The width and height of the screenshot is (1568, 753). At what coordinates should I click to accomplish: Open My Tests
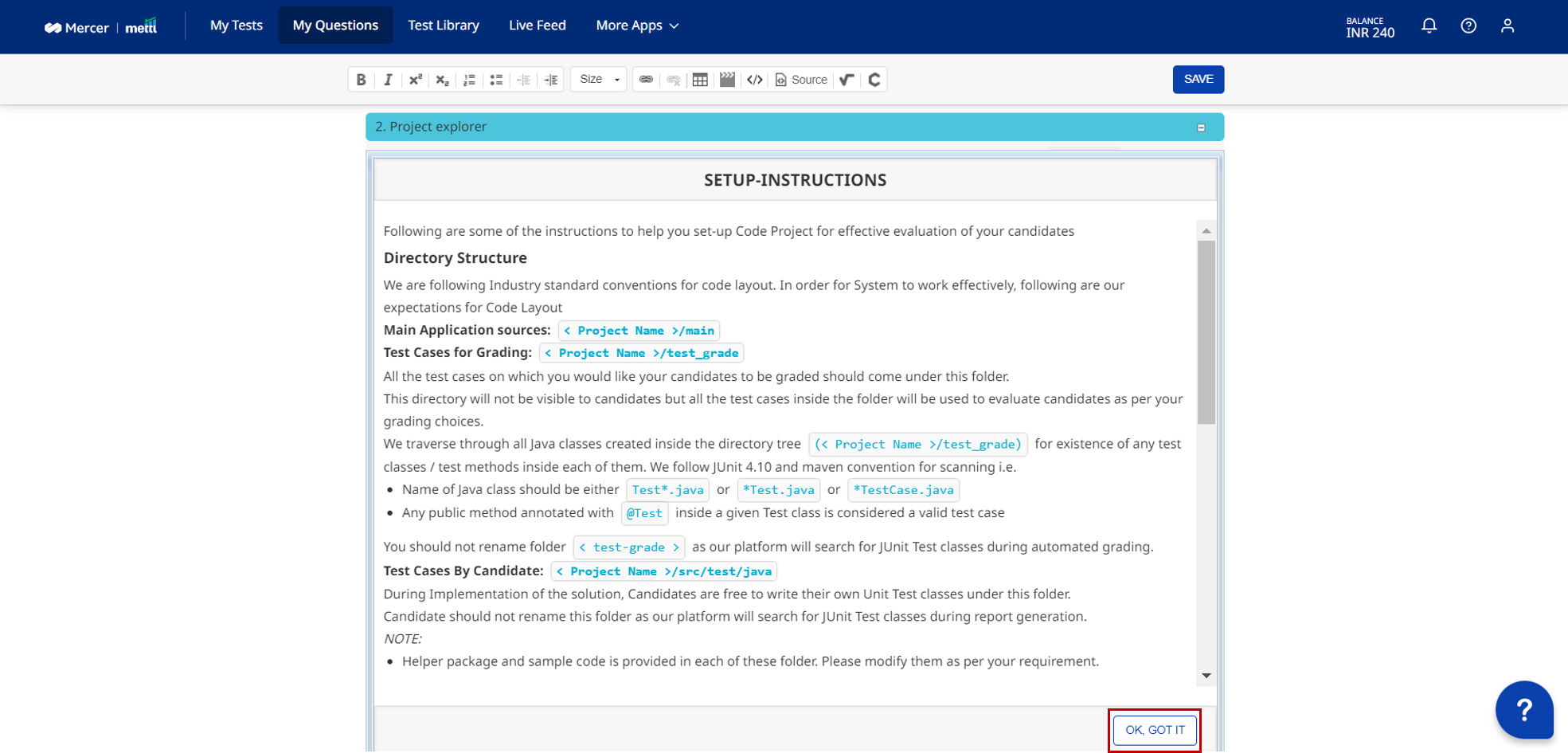237,25
